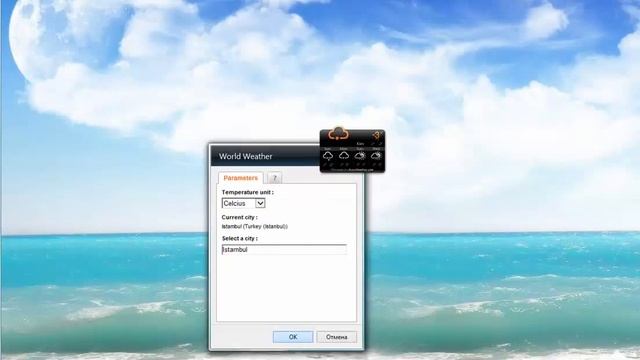640x360 pixels.
Task: Click the Отмена cancel button
Action: (x=336, y=337)
